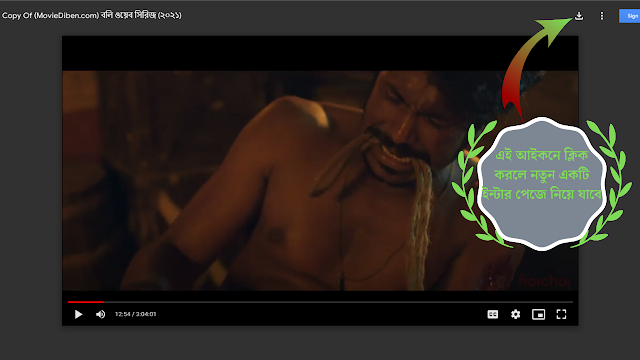
Task: Mute the video volume
Action: 100,314
